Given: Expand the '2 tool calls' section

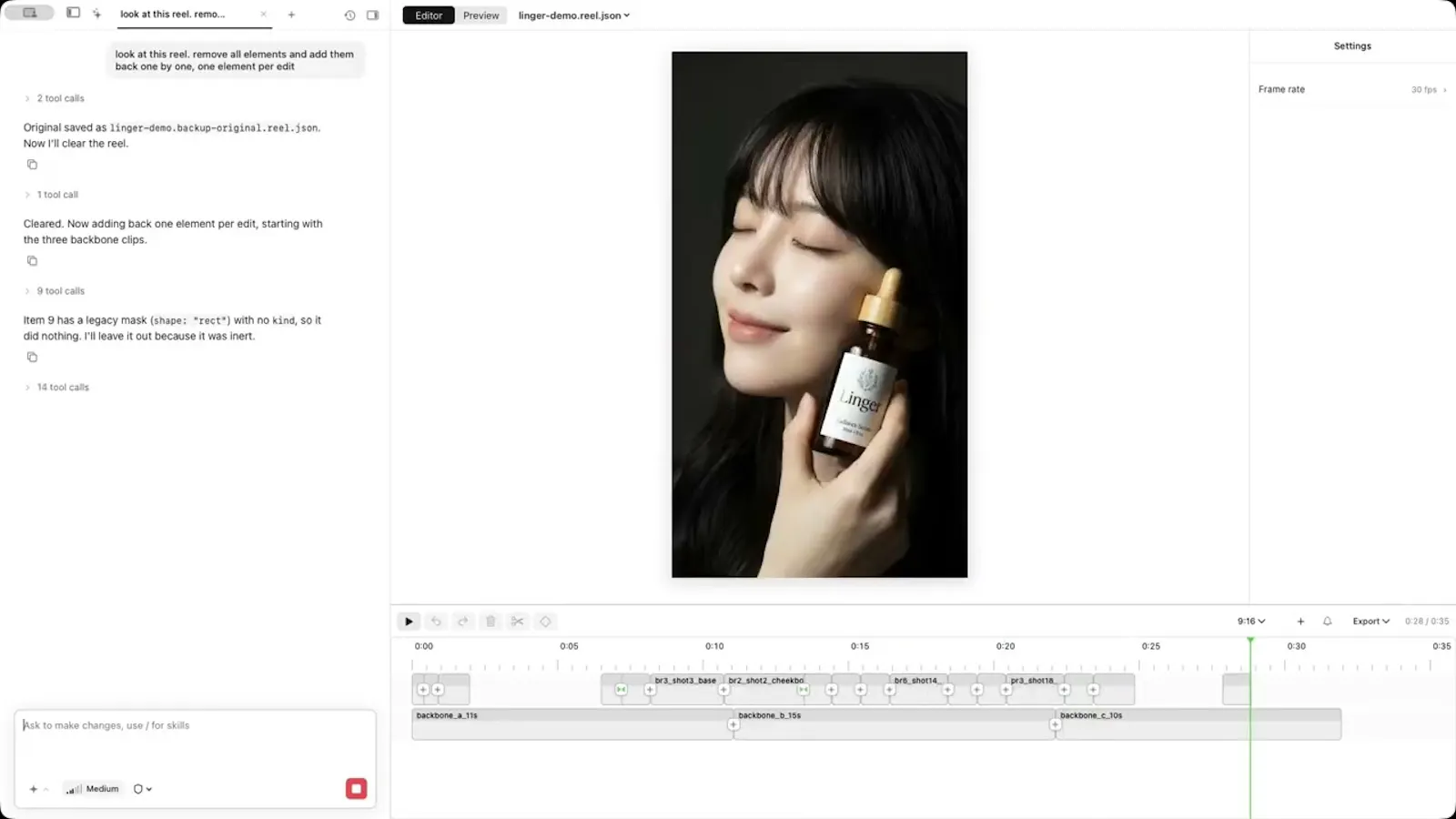Looking at the screenshot, I should point(55,98).
